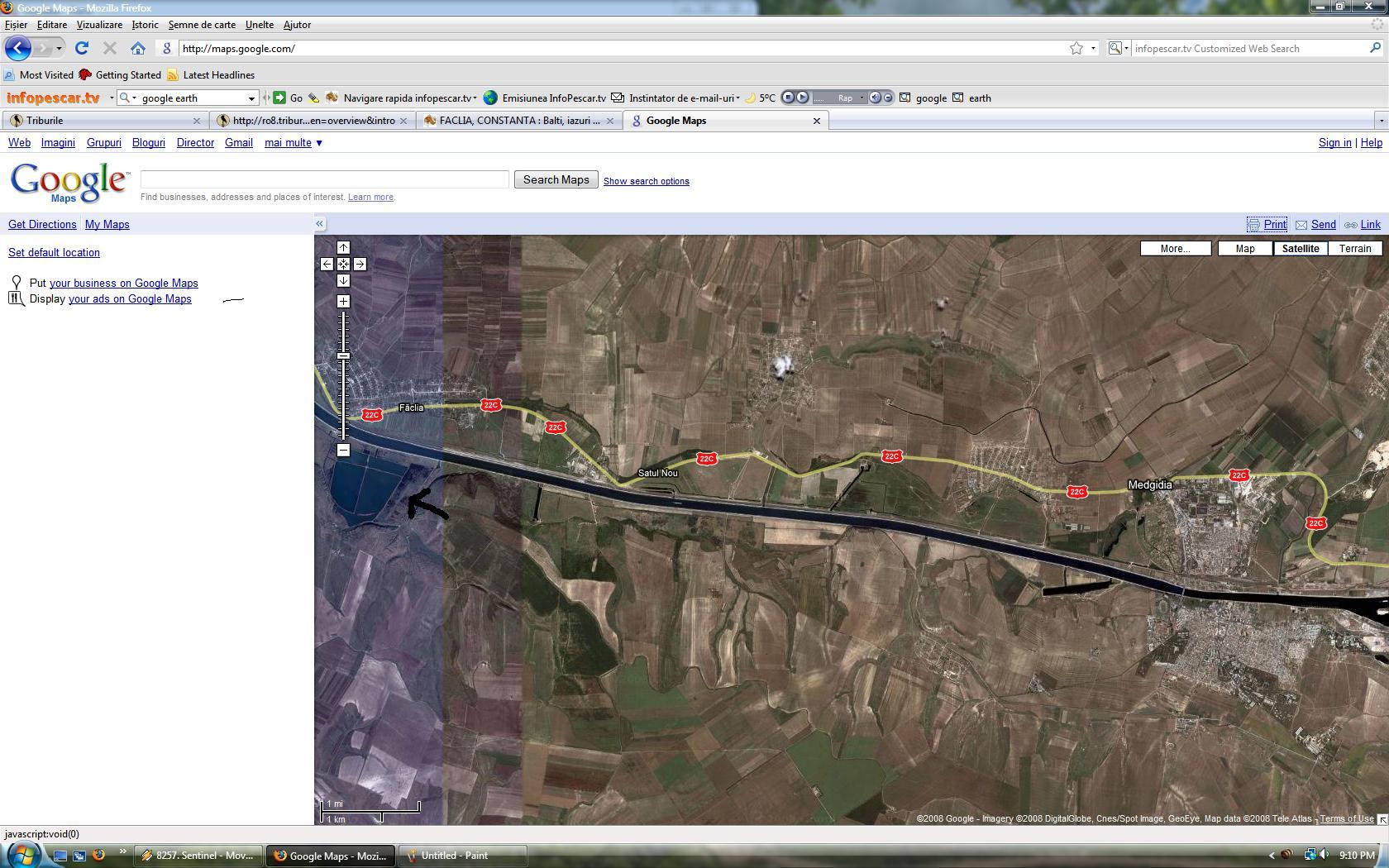Click the map zoom in plus button
This screenshot has width=1389, height=868.
tap(343, 302)
